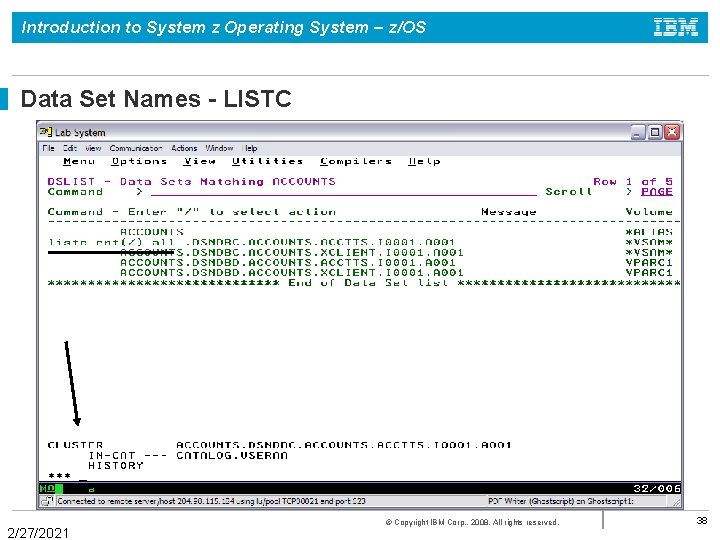Image resolution: width=720 pixels, height=540 pixels.
Task: Click the Connected to remote server status text
Action: tap(211, 501)
